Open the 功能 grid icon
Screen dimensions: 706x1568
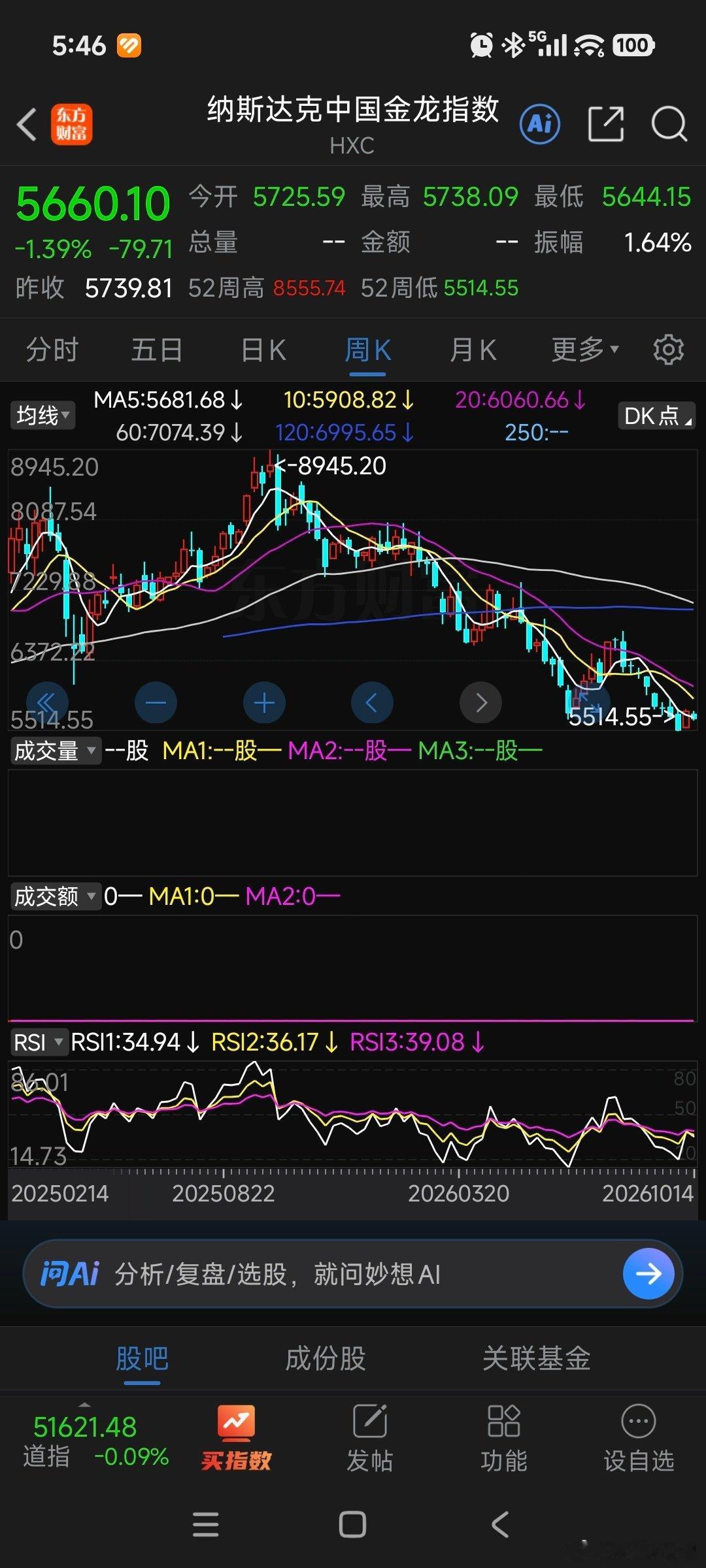point(504,1421)
